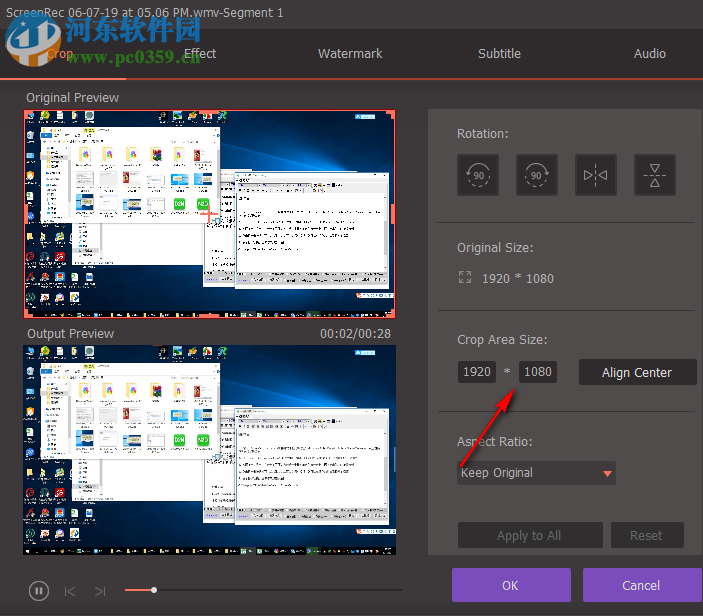Open the Aspect Ratio dropdown
The width and height of the screenshot is (703, 616).
click(536, 473)
